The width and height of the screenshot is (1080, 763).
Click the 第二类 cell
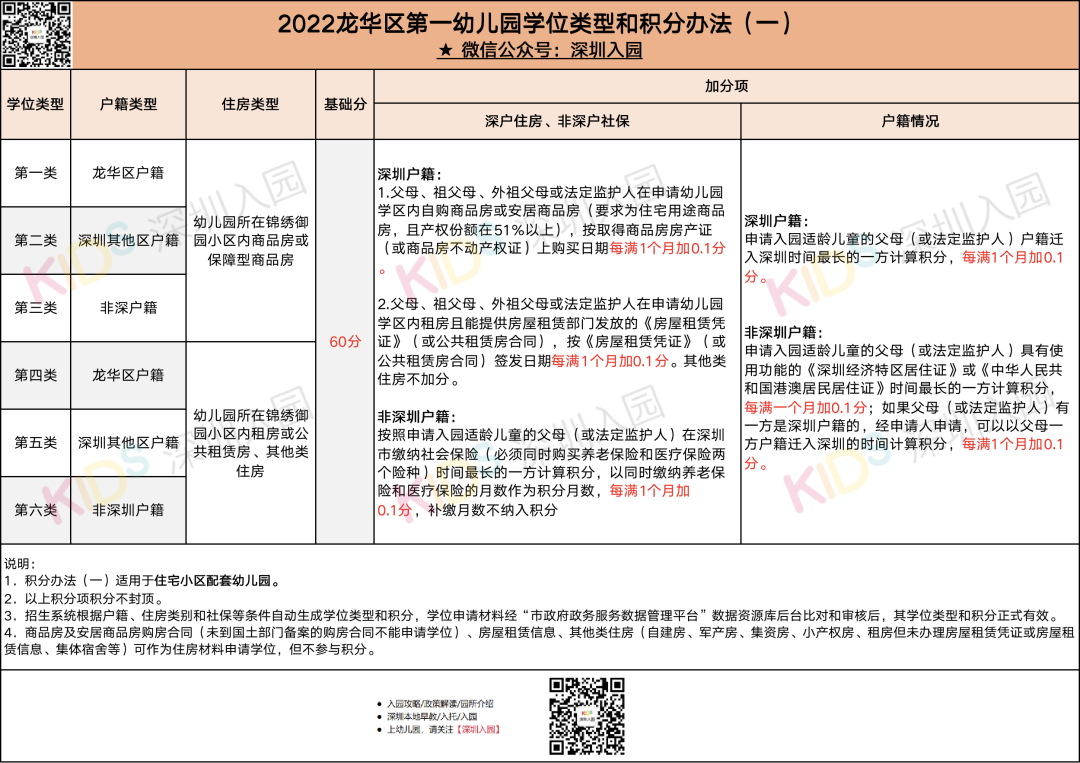[x=35, y=240]
